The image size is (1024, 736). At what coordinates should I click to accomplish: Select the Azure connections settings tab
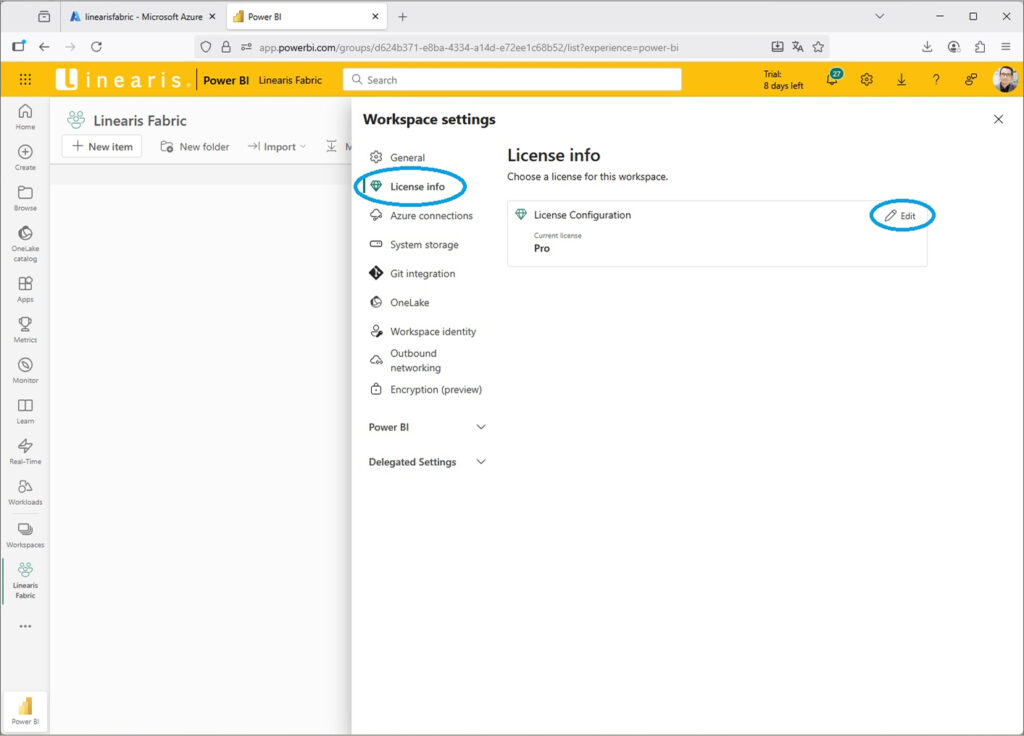tap(421, 216)
